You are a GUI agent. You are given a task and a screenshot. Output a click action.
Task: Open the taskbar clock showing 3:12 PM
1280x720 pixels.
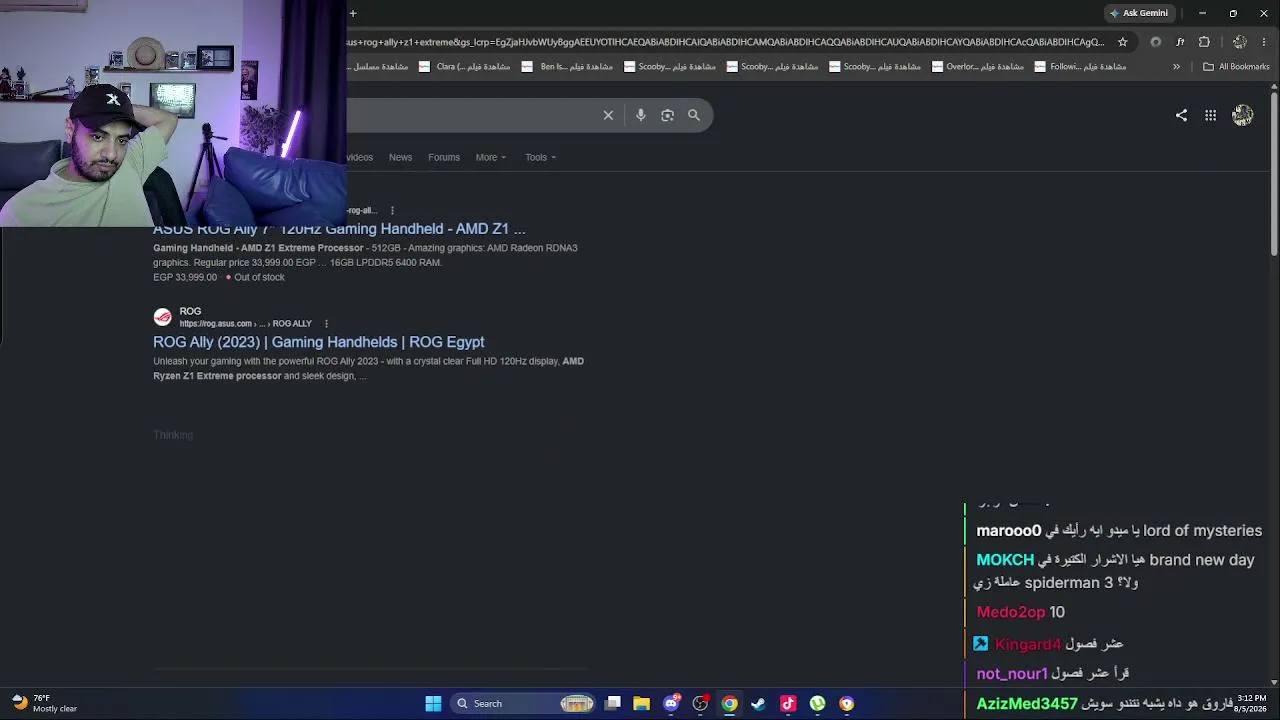1251,703
